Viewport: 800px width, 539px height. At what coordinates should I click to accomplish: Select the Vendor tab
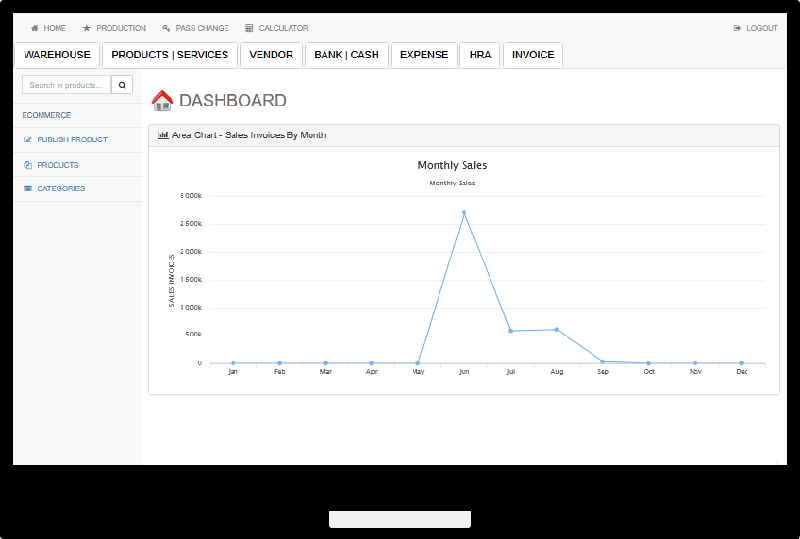point(271,55)
